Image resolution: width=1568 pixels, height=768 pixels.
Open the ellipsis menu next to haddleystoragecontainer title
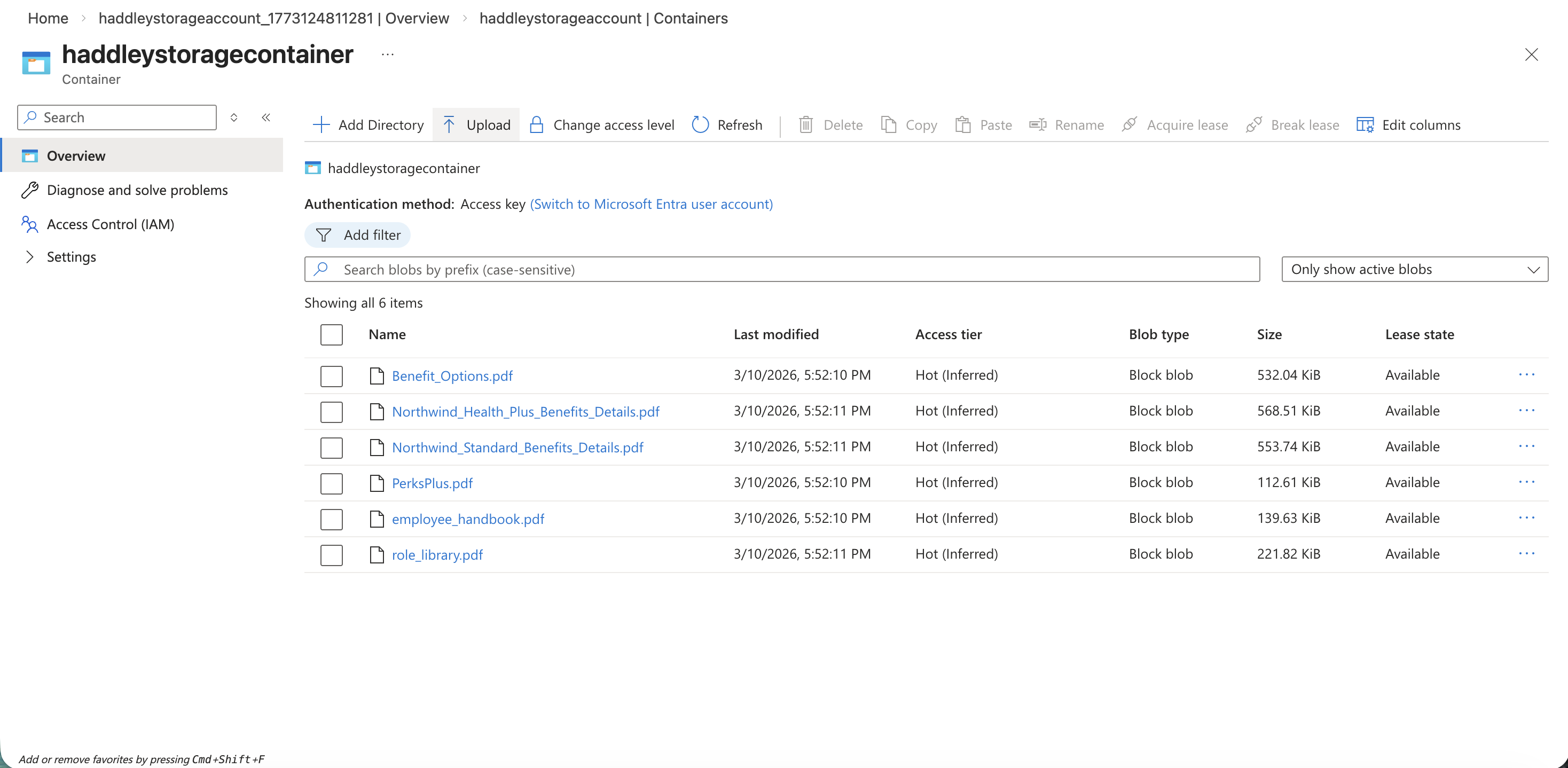click(388, 55)
